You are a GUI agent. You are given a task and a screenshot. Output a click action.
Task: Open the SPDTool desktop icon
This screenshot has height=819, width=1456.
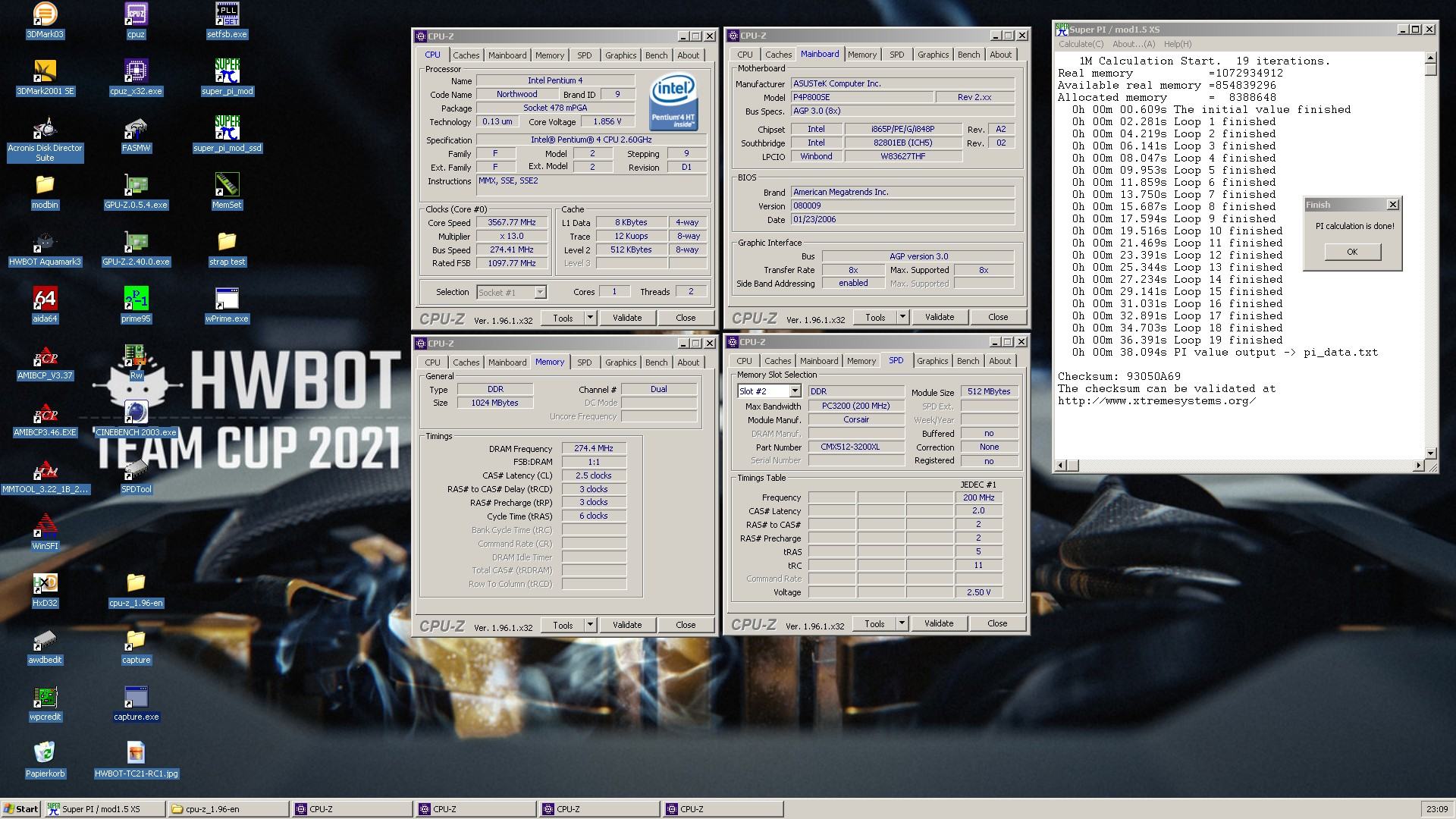[x=136, y=475]
